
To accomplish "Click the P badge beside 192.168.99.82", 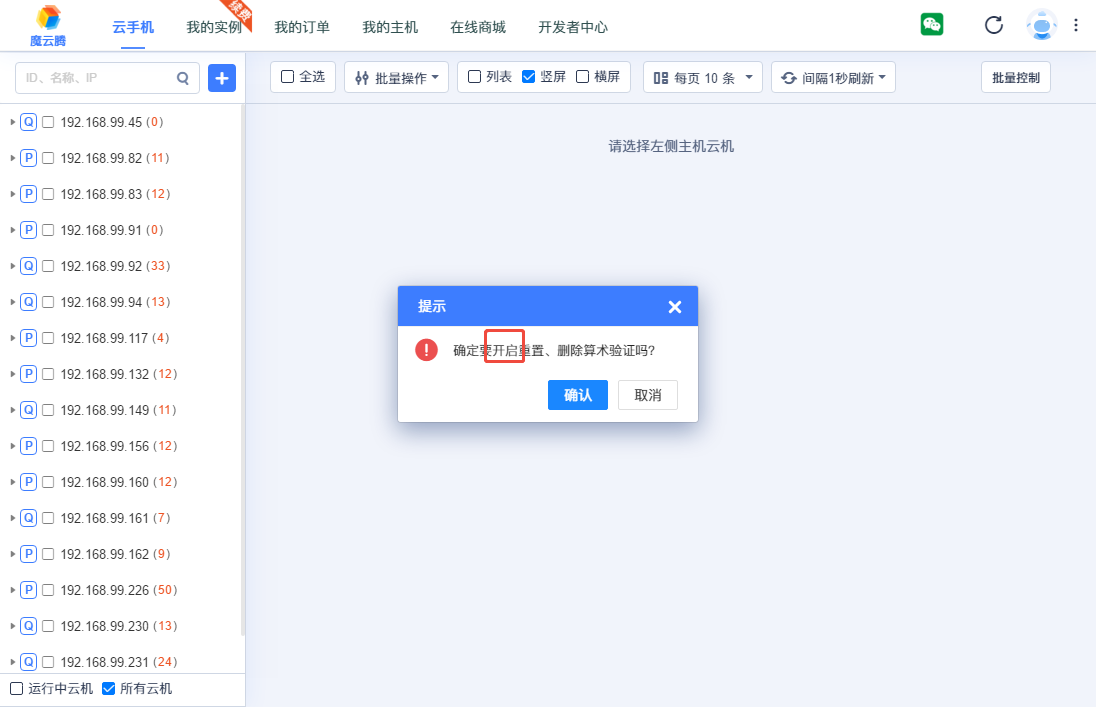I will [x=28, y=158].
